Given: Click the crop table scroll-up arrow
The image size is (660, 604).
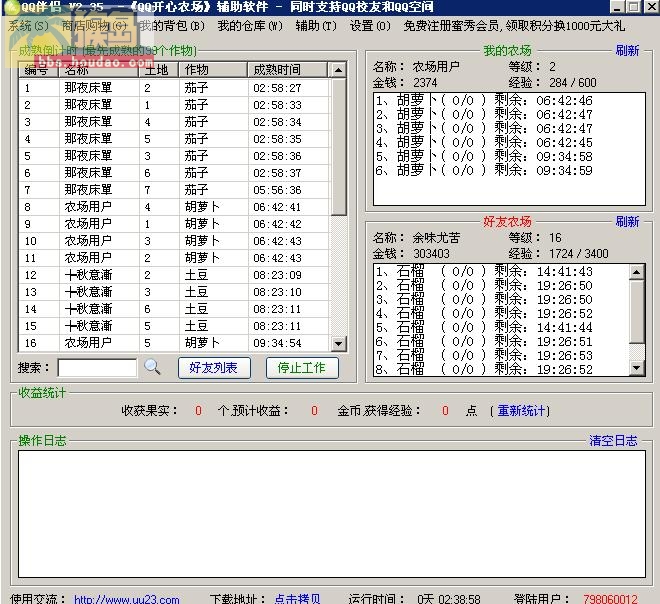Looking at the screenshot, I should tap(338, 70).
